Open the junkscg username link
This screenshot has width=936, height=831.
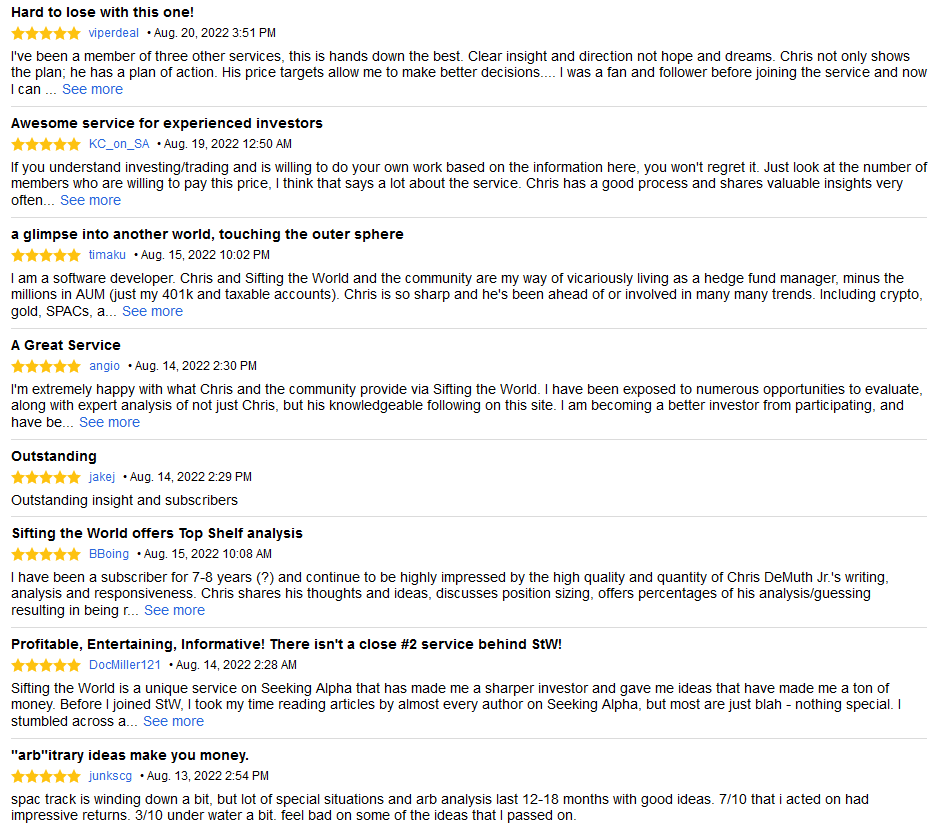(110, 776)
